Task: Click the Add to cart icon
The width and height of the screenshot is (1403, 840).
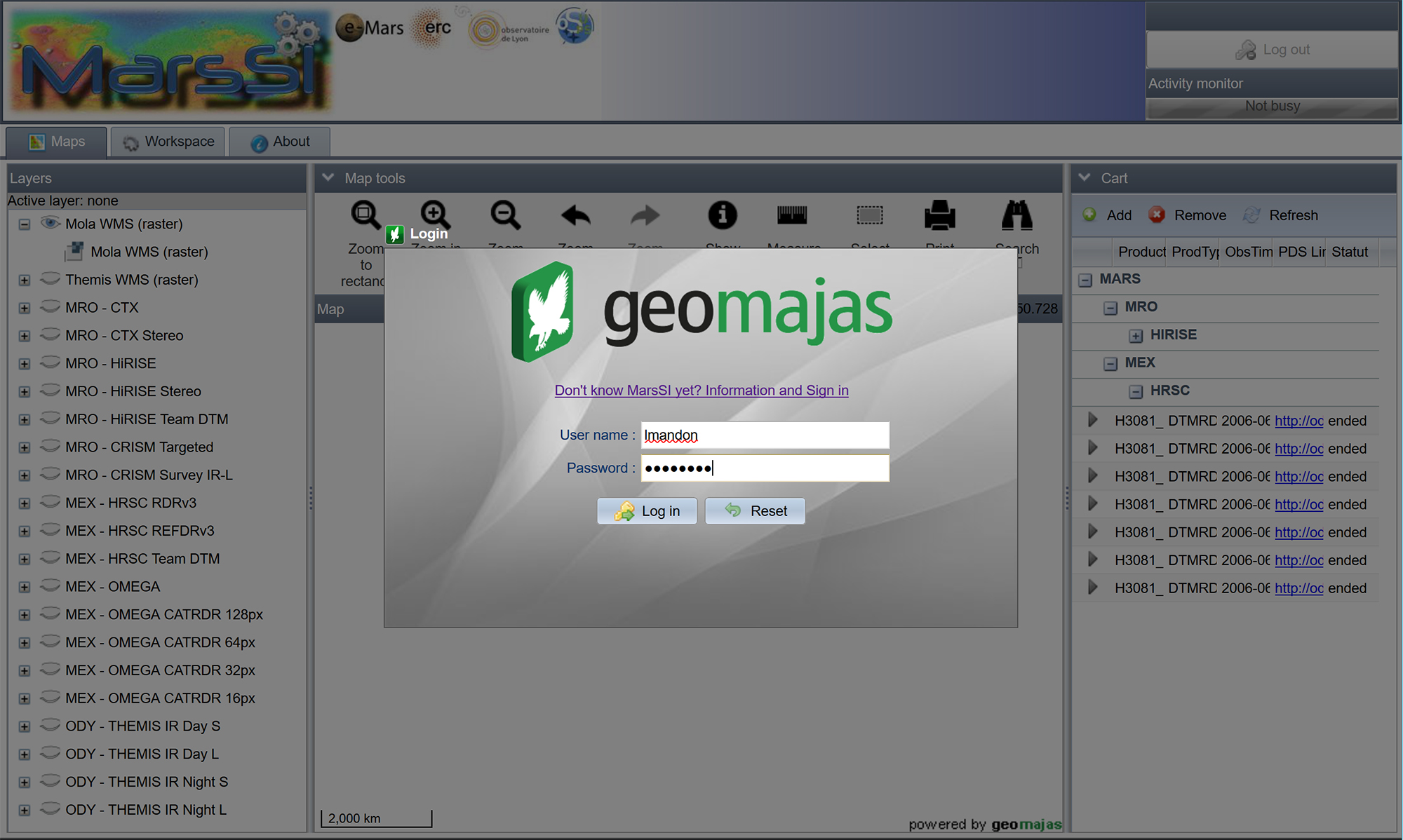Action: pos(1089,215)
